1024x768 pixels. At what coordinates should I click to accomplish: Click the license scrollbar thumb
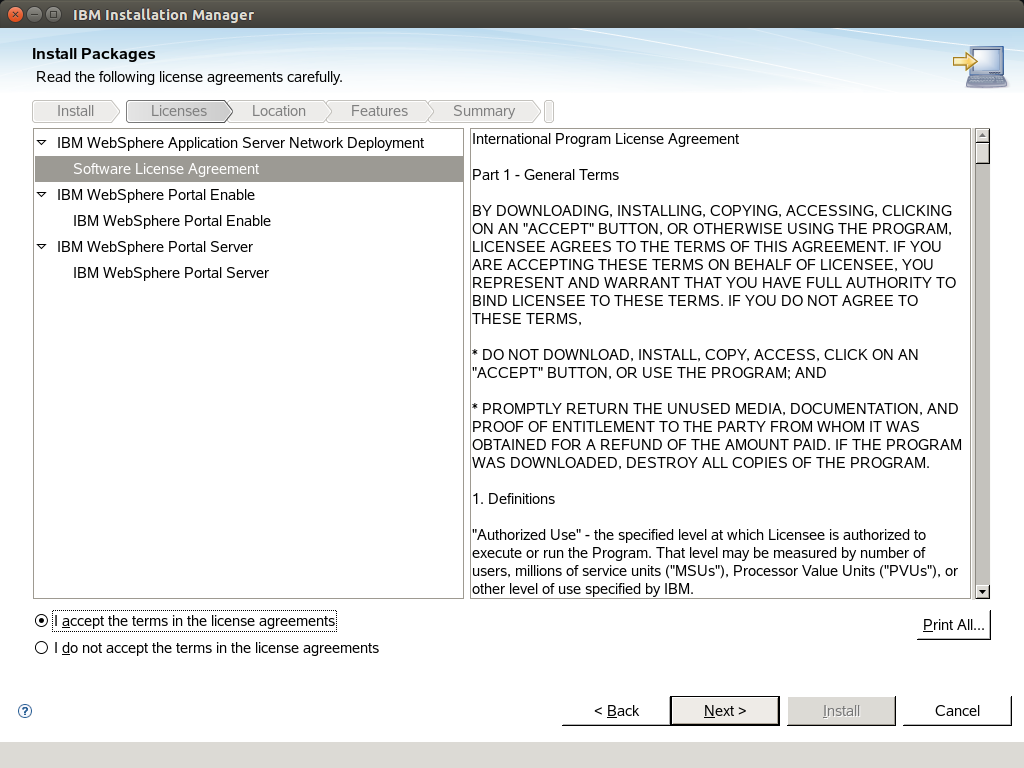982,153
